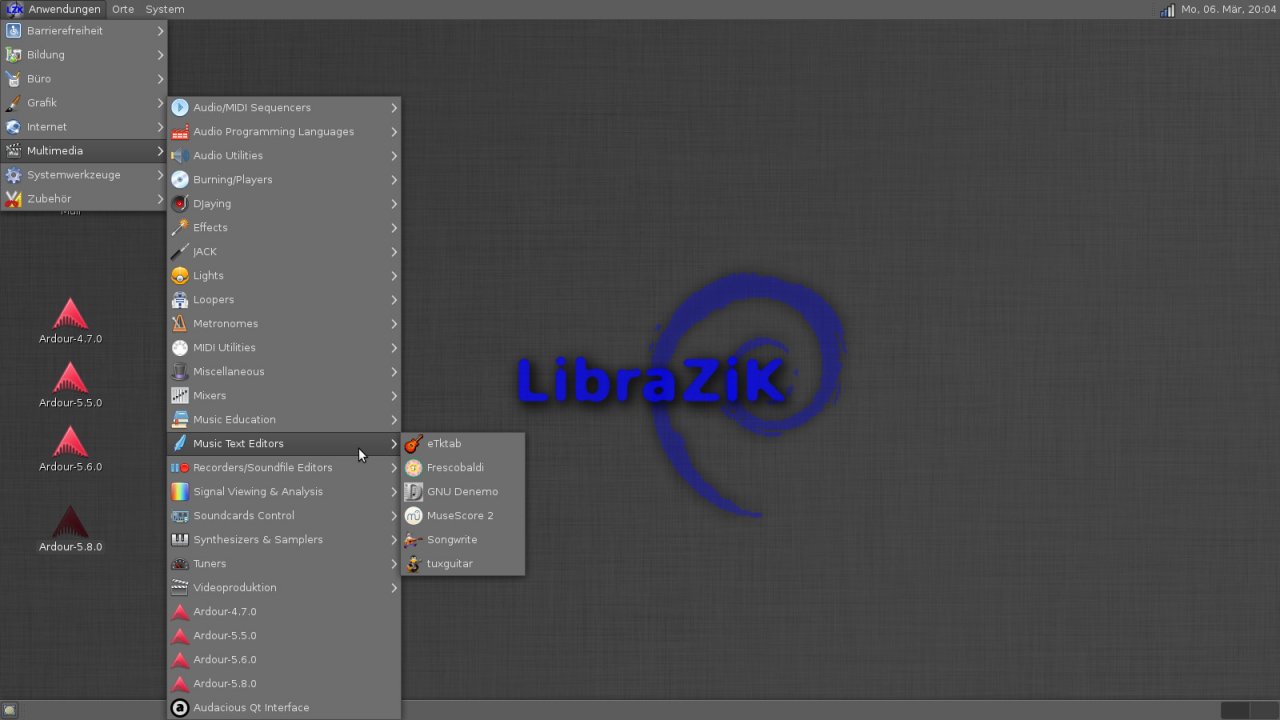This screenshot has width=1280, height=720.
Task: Select the Ardour-5.5.0 desktop icon
Action: 70,385
